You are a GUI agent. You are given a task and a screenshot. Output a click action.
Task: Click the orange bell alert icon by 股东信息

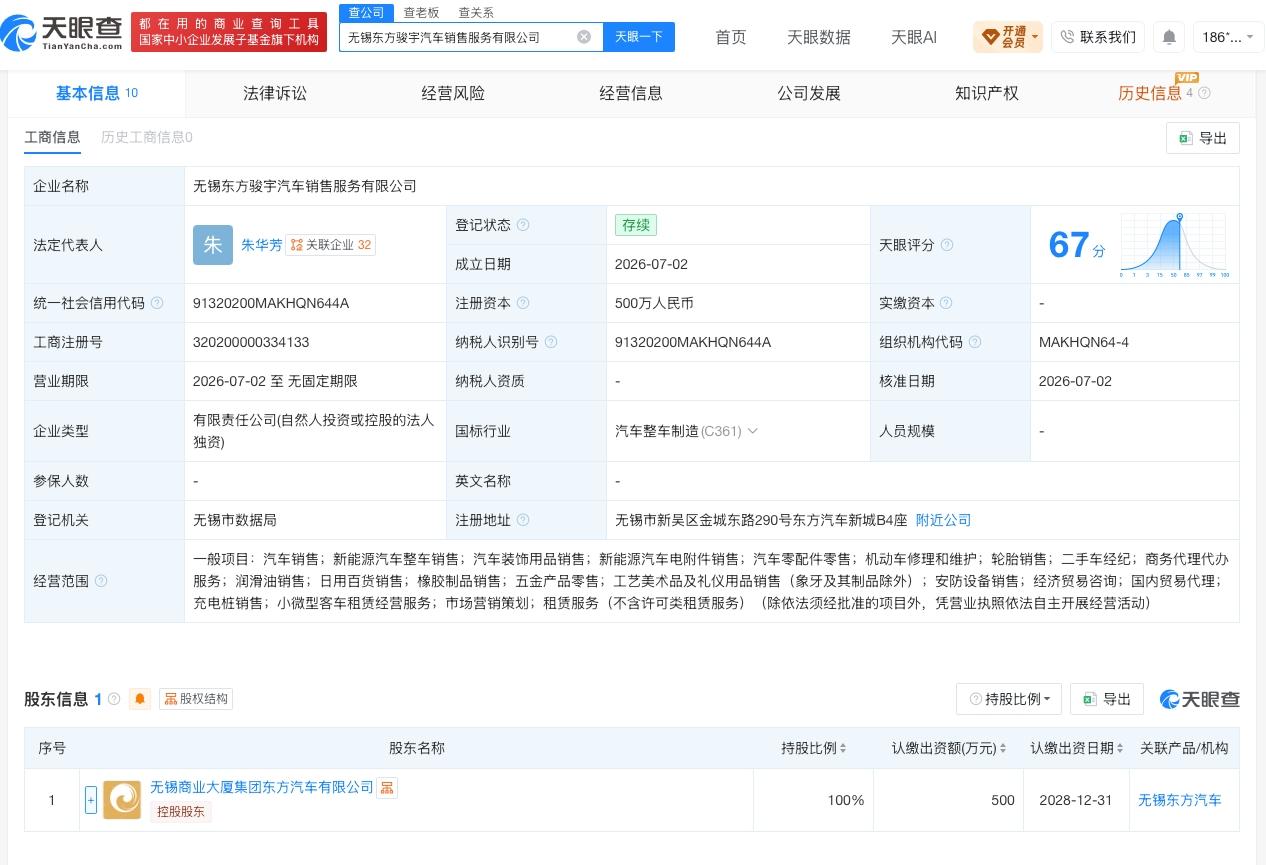click(x=140, y=699)
